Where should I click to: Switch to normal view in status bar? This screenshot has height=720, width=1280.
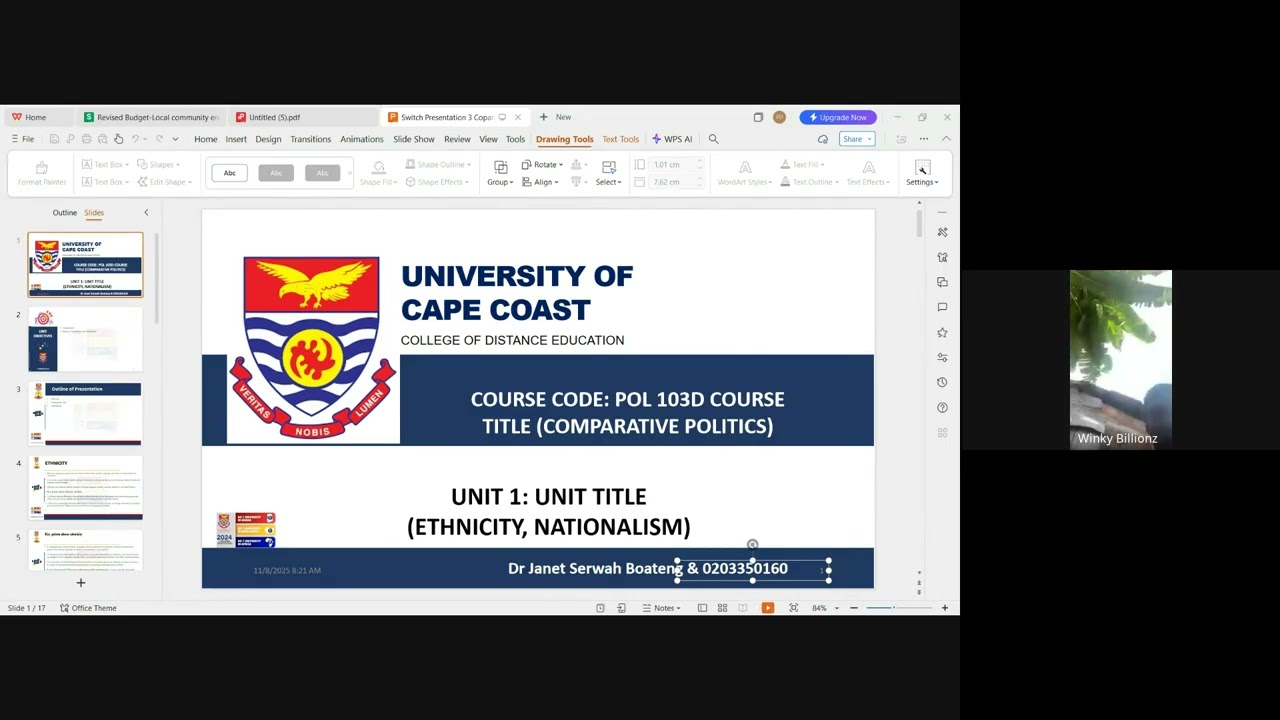(x=702, y=608)
